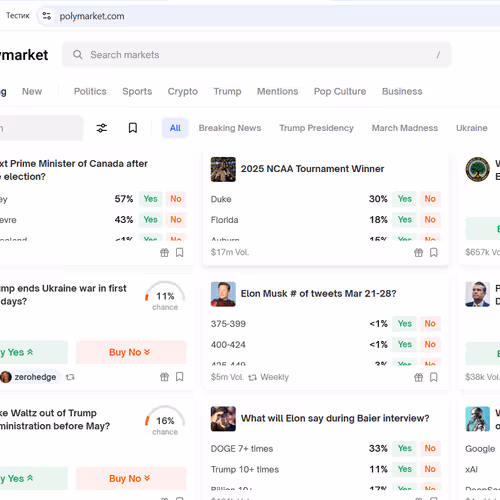Filter by Trump Presidency
The height and width of the screenshot is (500, 500).
click(316, 128)
